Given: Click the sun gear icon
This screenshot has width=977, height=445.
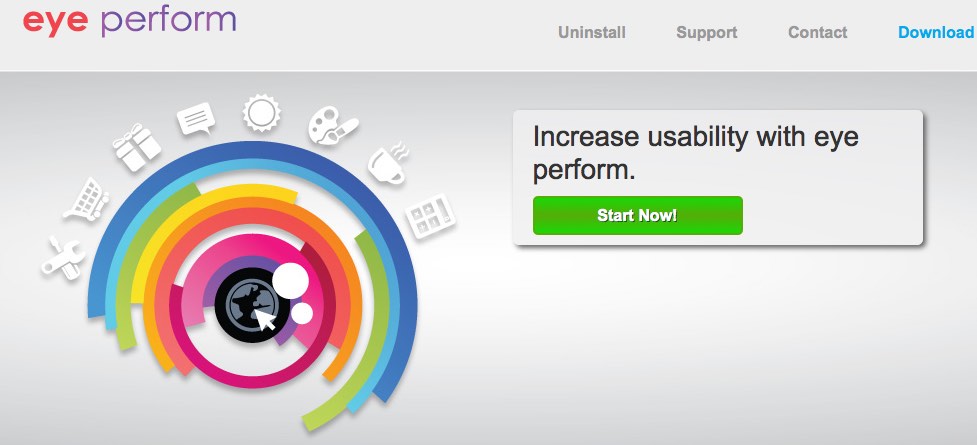Looking at the screenshot, I should (x=262, y=113).
